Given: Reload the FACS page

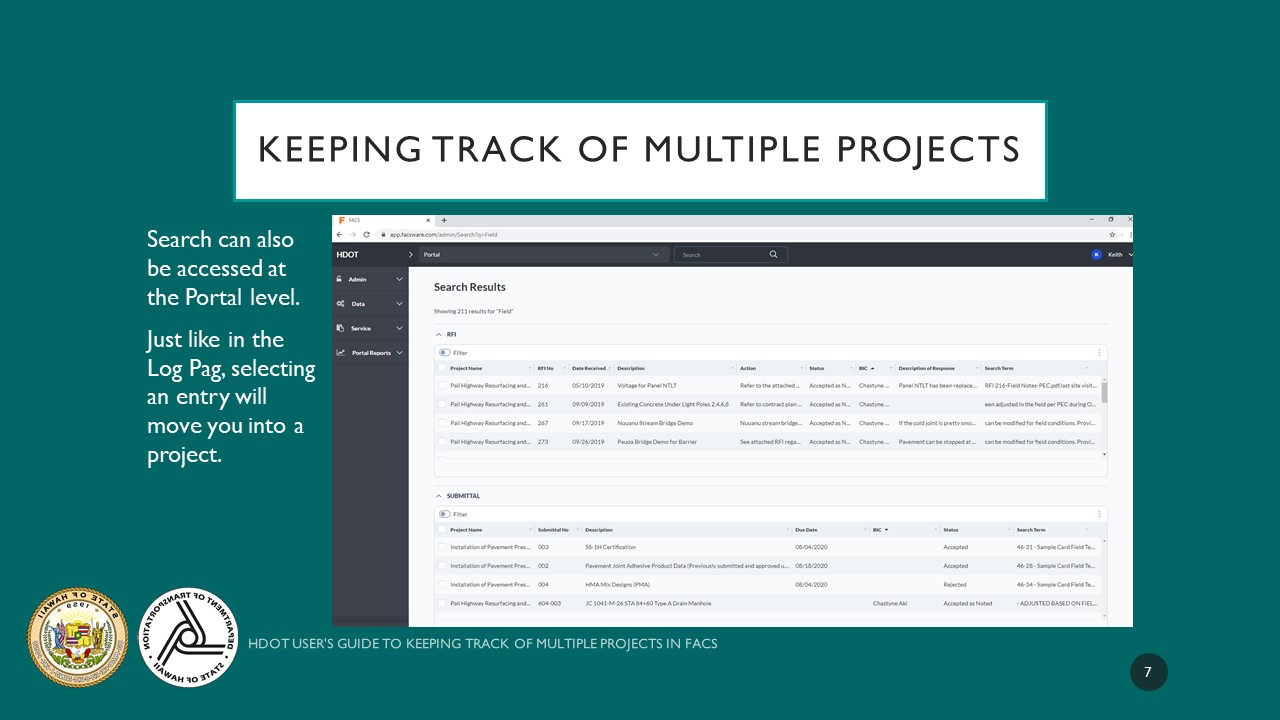Looking at the screenshot, I should pos(366,234).
